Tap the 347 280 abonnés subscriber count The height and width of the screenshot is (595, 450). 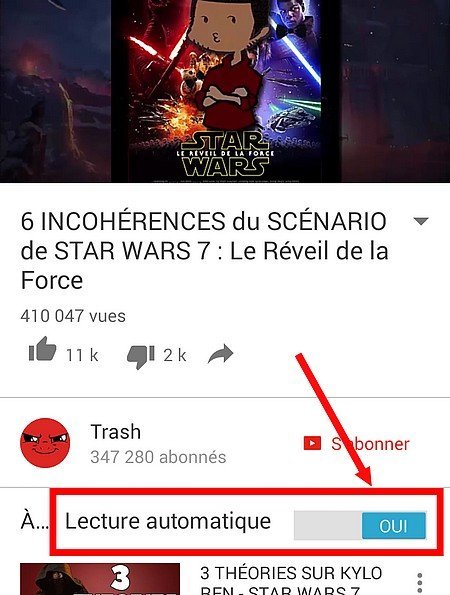pos(158,457)
